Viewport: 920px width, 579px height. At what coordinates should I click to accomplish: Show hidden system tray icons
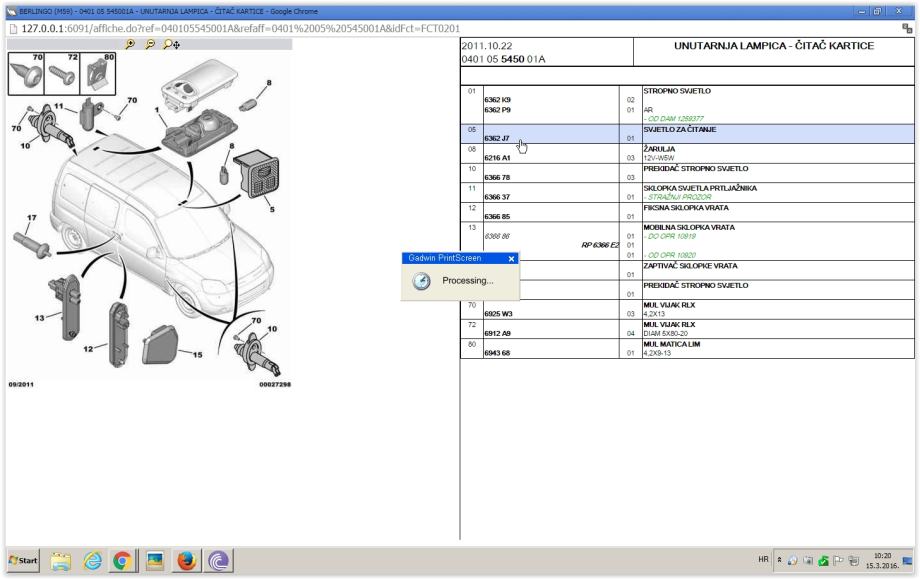[x=781, y=561]
